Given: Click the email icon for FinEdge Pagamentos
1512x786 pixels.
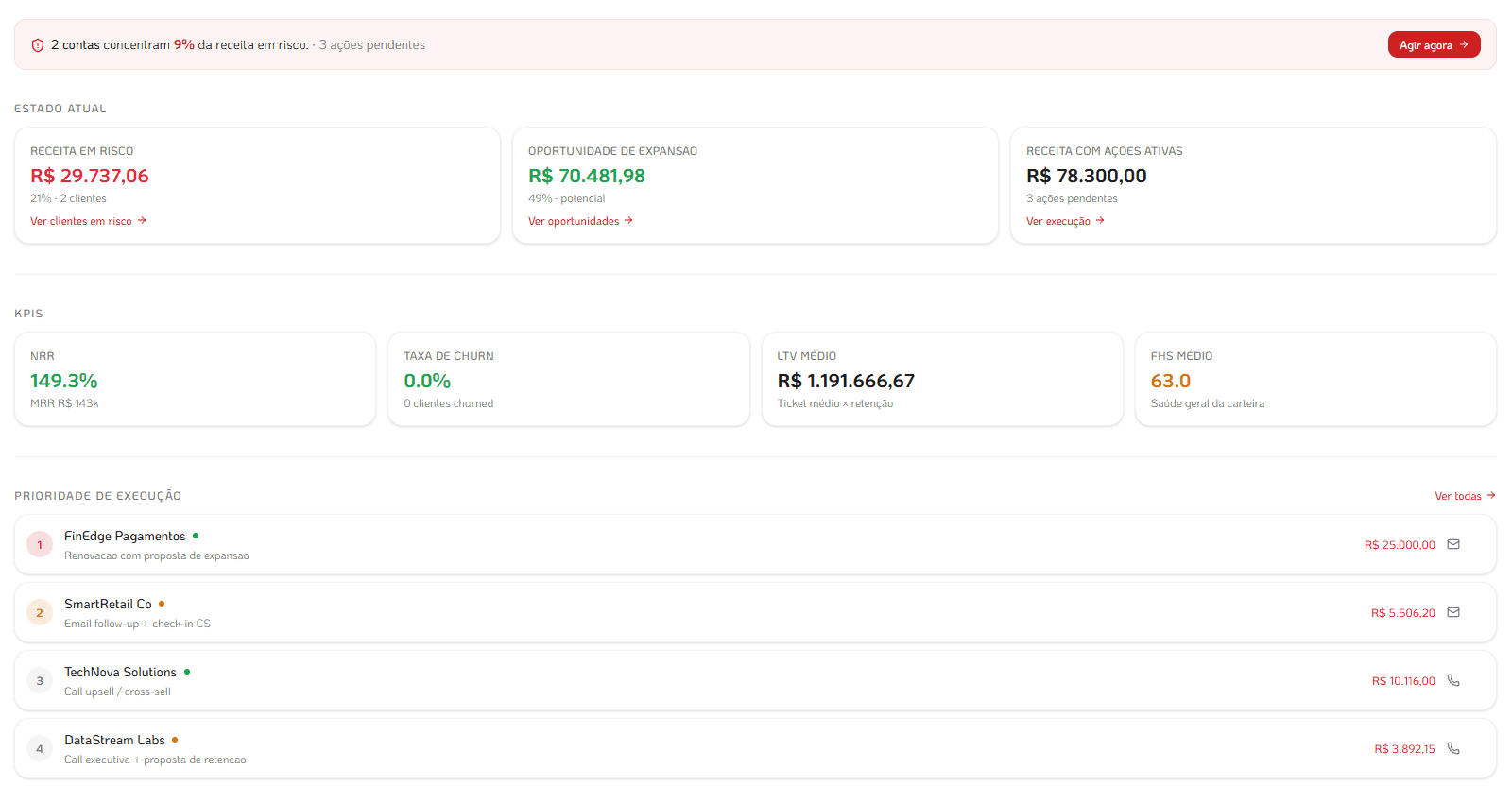Looking at the screenshot, I should click(x=1453, y=544).
